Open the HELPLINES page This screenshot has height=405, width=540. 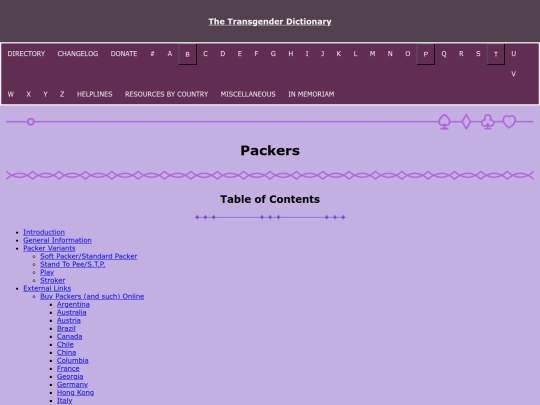click(94, 94)
